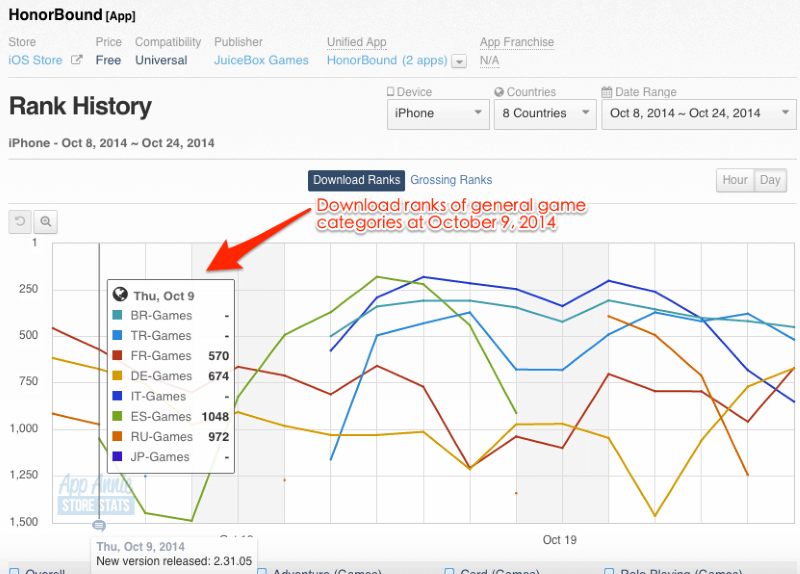The image size is (800, 574).
Task: Open the HonorBound (2 apps) link
Action: point(387,60)
